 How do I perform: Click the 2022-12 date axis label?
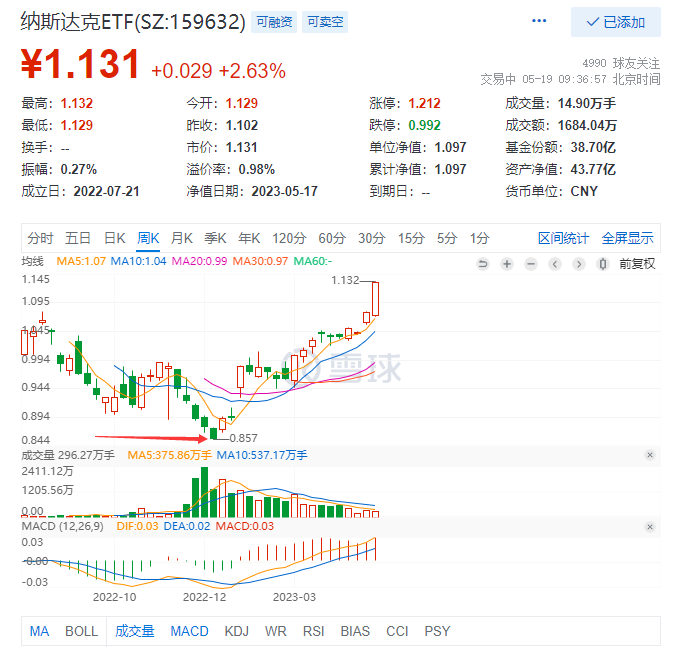[204, 597]
